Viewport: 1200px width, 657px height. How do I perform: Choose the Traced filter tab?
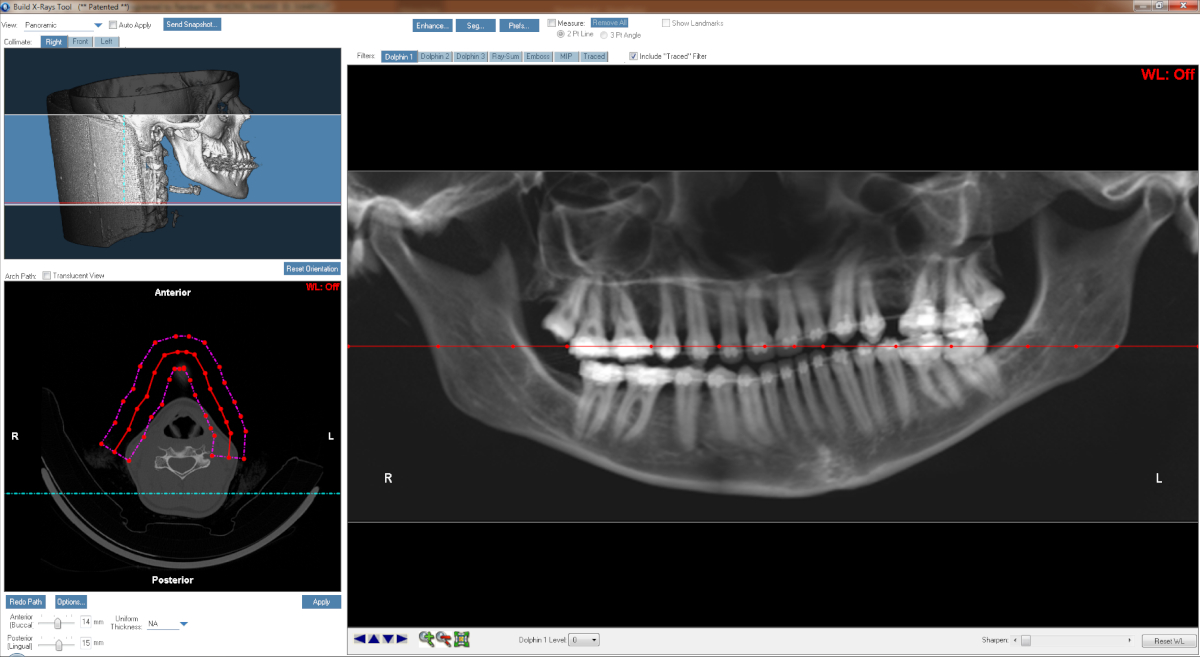(x=594, y=57)
